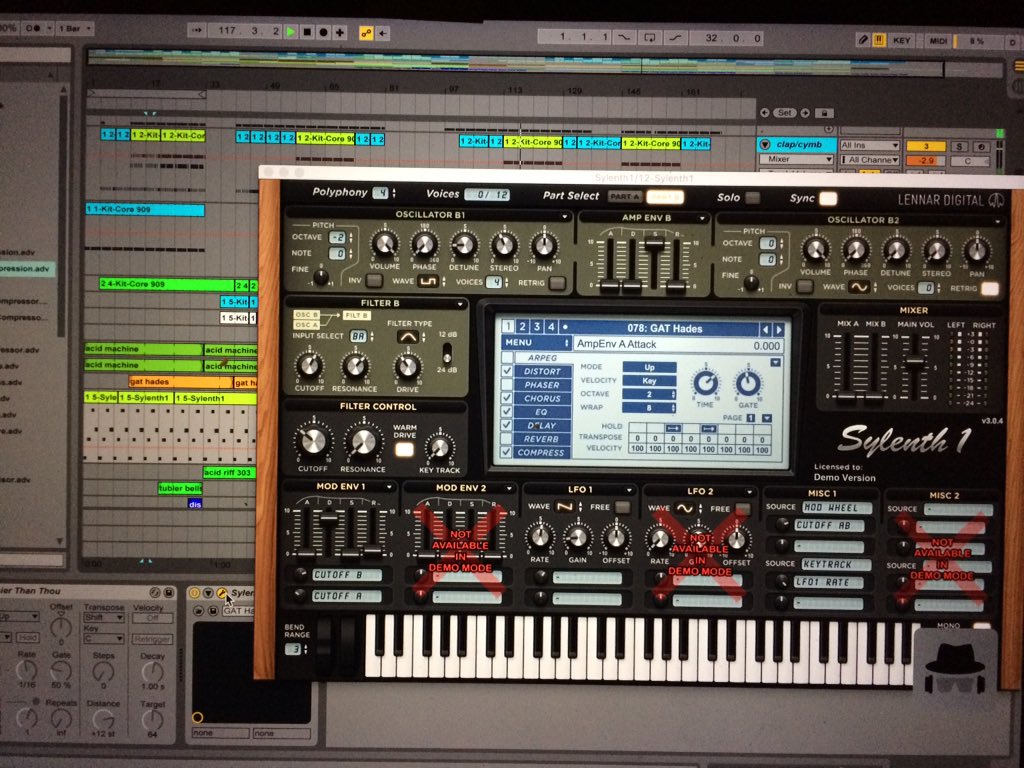Select preset bank 2 in Sylenth display
Screen dimensions: 1024x768
[522, 326]
